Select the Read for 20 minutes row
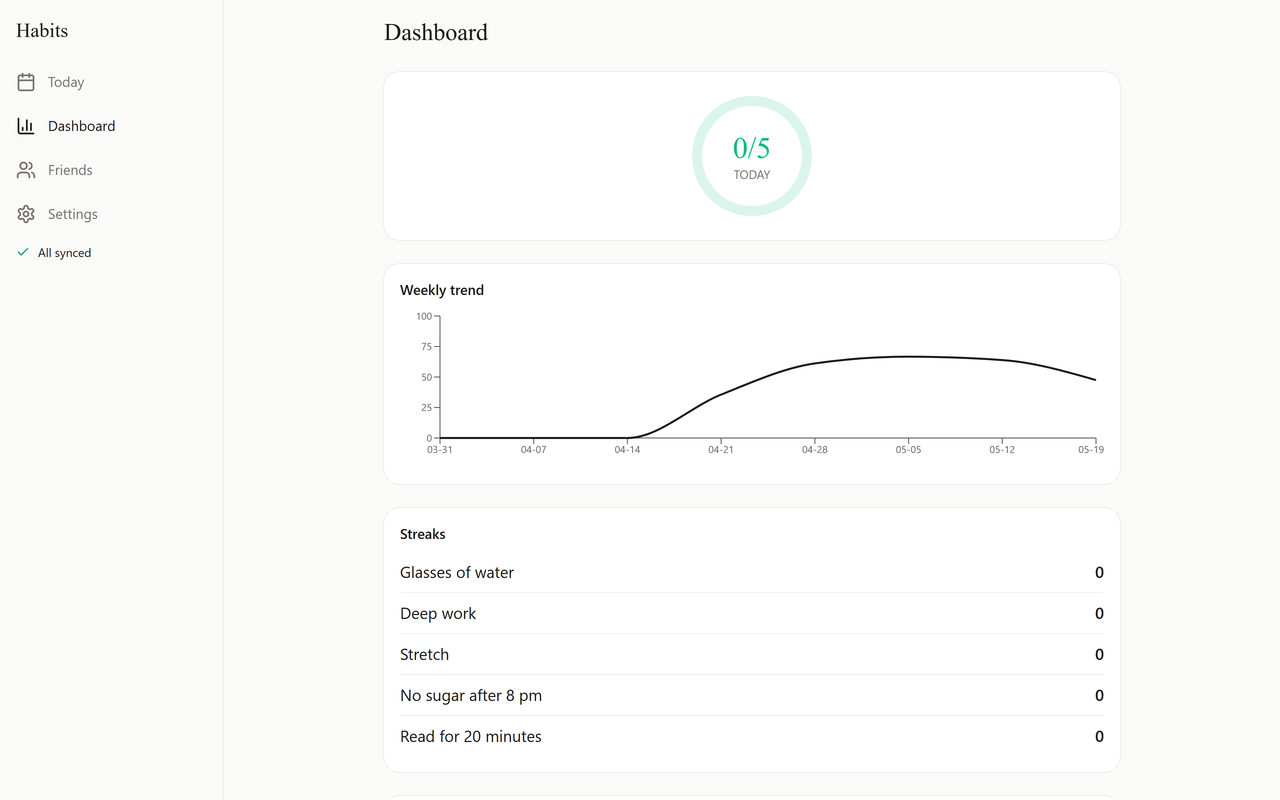This screenshot has width=1280, height=800. click(x=752, y=737)
